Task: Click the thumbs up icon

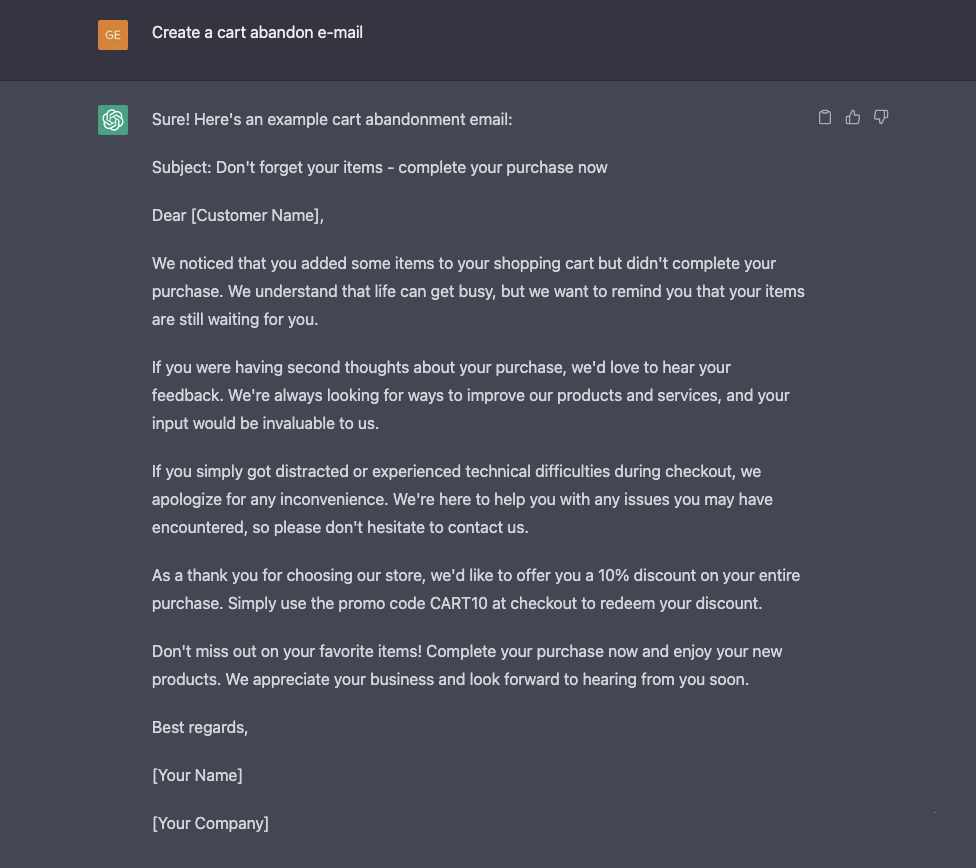Action: point(853,117)
